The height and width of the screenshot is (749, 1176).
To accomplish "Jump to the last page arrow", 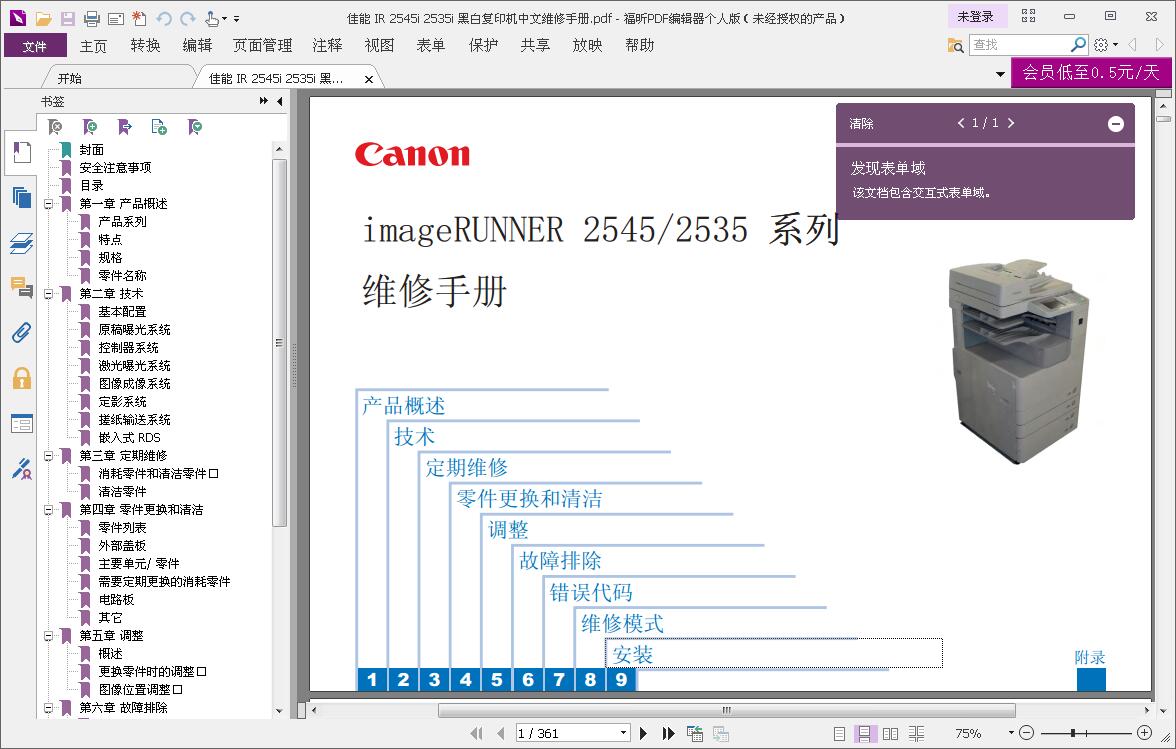I will 668,733.
